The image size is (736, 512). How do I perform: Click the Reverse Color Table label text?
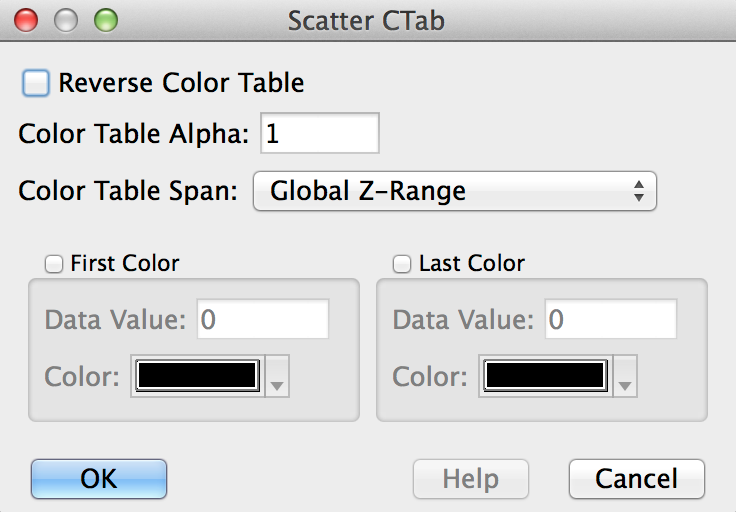tap(181, 83)
